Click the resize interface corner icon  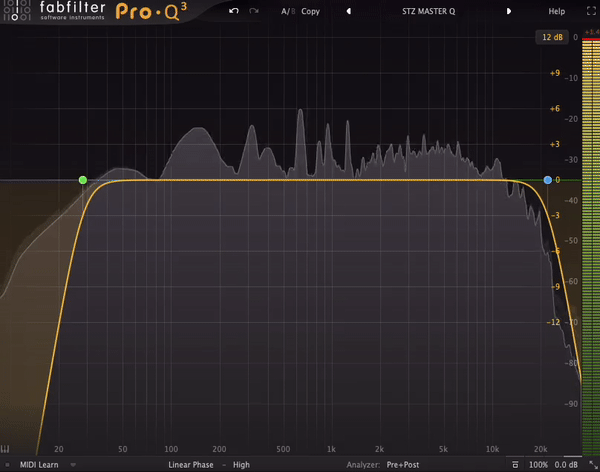pos(593,465)
